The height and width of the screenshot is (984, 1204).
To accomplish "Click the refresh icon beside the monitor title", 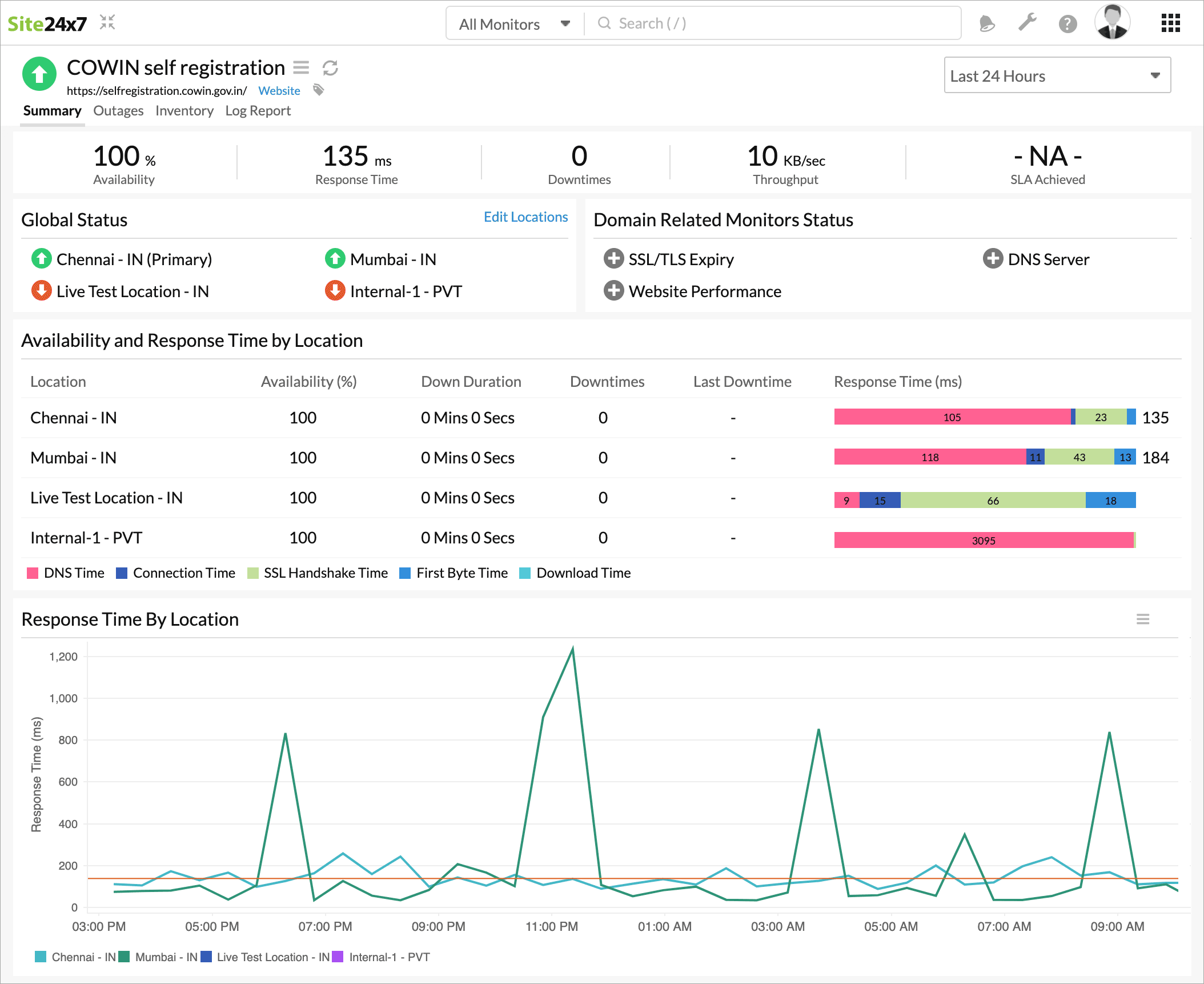I will [x=330, y=68].
